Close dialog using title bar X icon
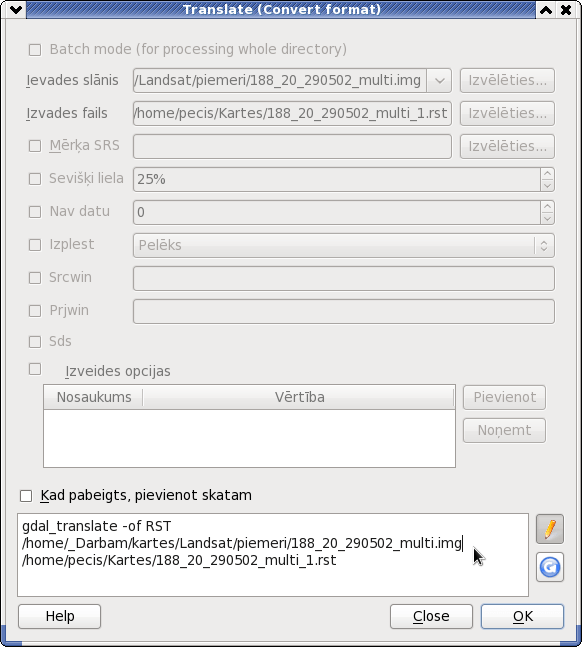Viewport: 582px width, 647px height. pyautogui.click(x=566, y=9)
